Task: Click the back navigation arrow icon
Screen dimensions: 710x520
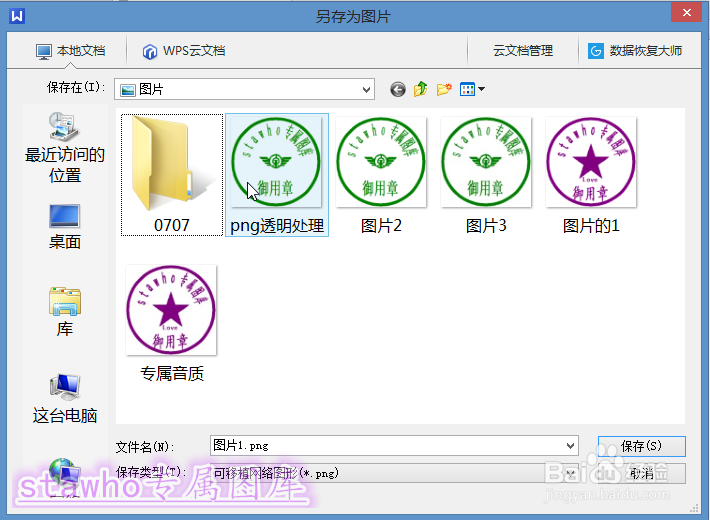Action: tap(398, 89)
